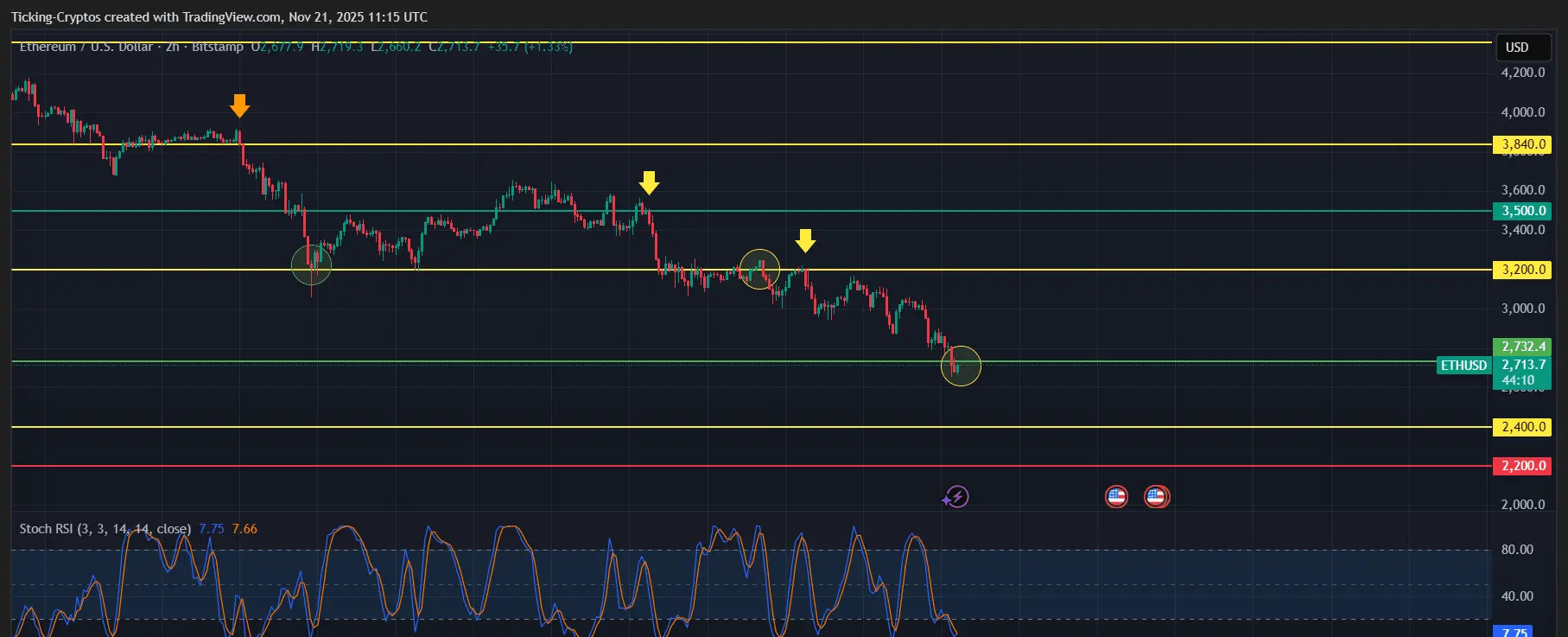This screenshot has width=1568, height=637.
Task: Click the 44:10 bar countdown timer
Action: click(x=1518, y=380)
